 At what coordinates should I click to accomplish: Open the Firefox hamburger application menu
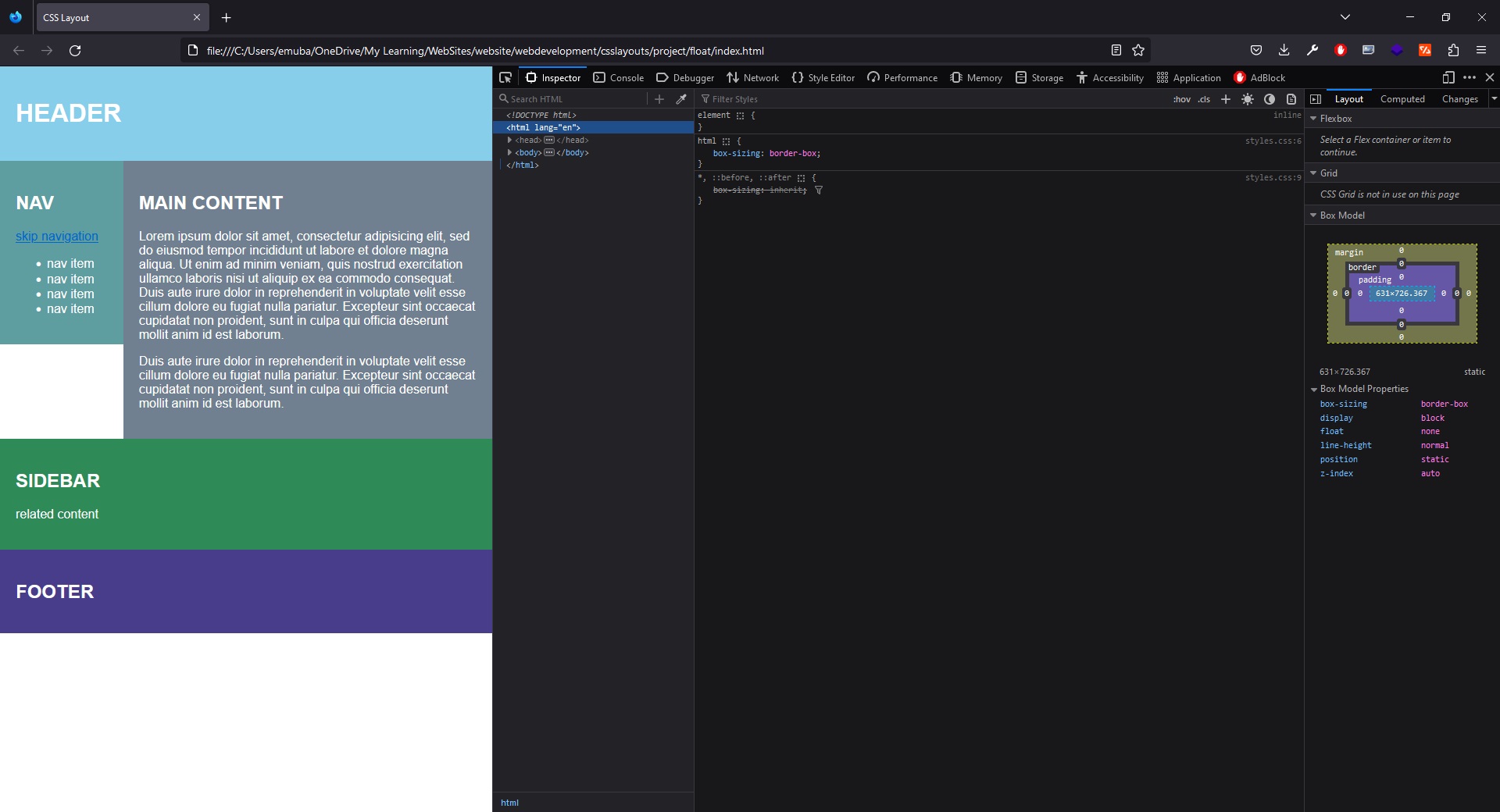click(1481, 50)
